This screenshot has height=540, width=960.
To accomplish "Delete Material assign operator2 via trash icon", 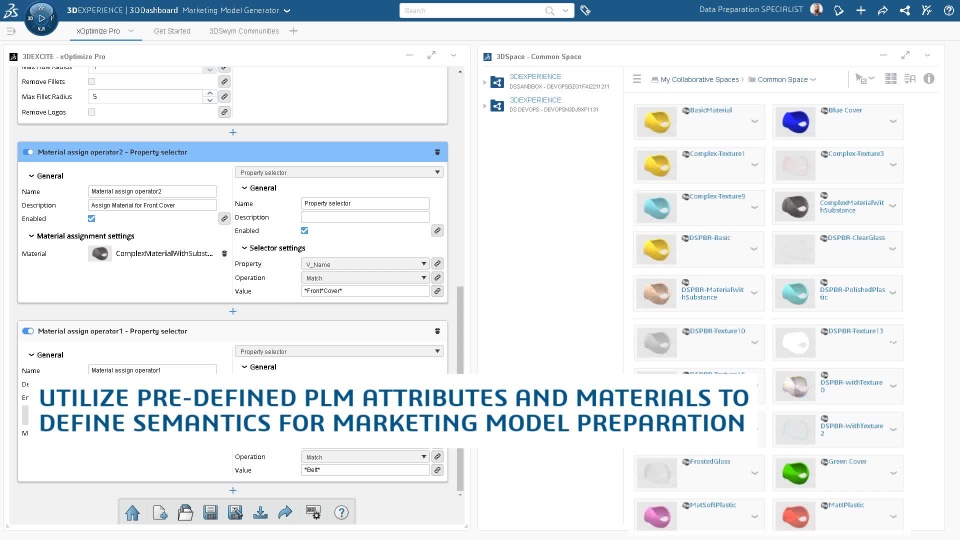I will [437, 152].
